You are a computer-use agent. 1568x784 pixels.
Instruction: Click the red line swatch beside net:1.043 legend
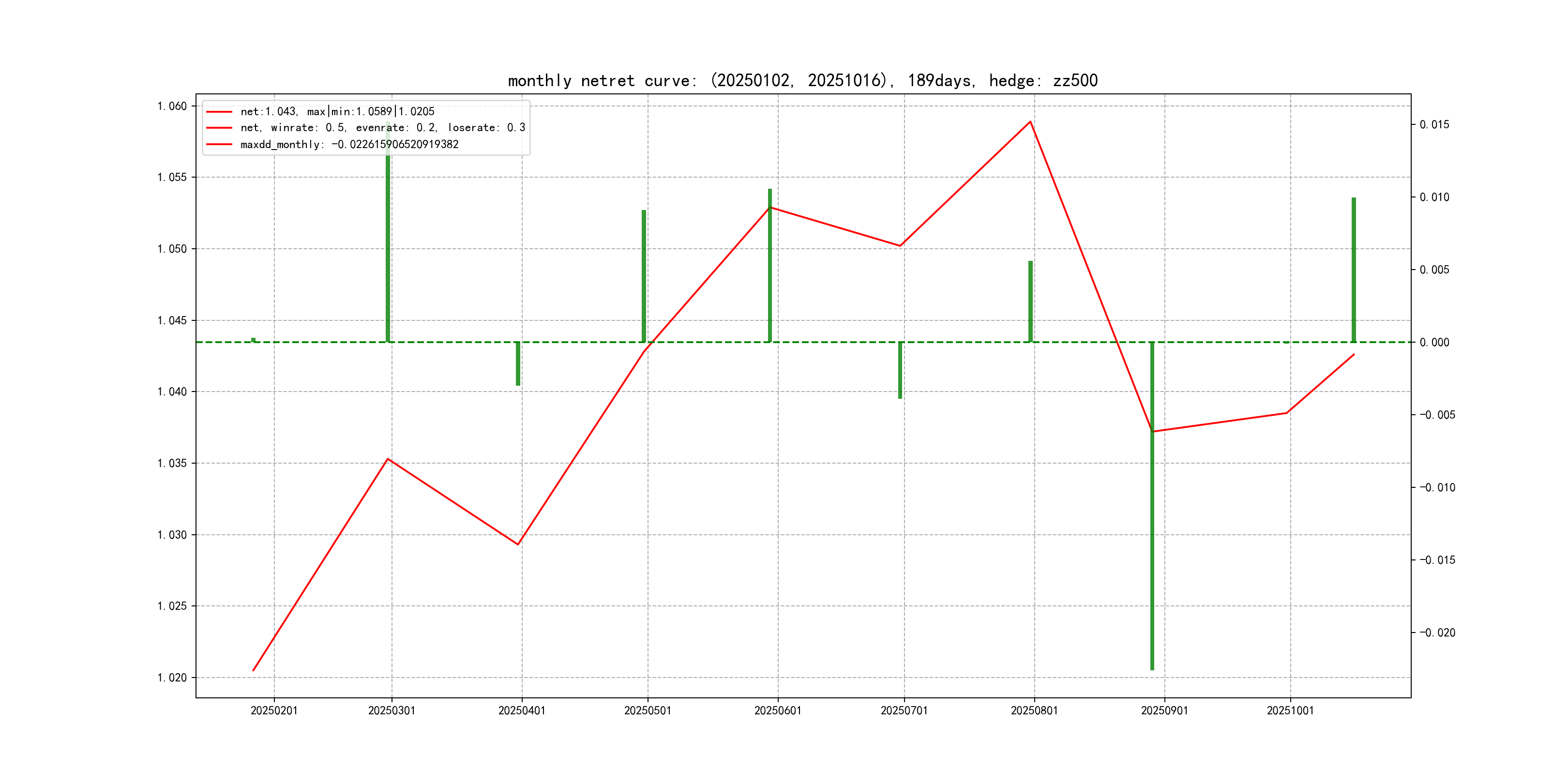pos(219,112)
